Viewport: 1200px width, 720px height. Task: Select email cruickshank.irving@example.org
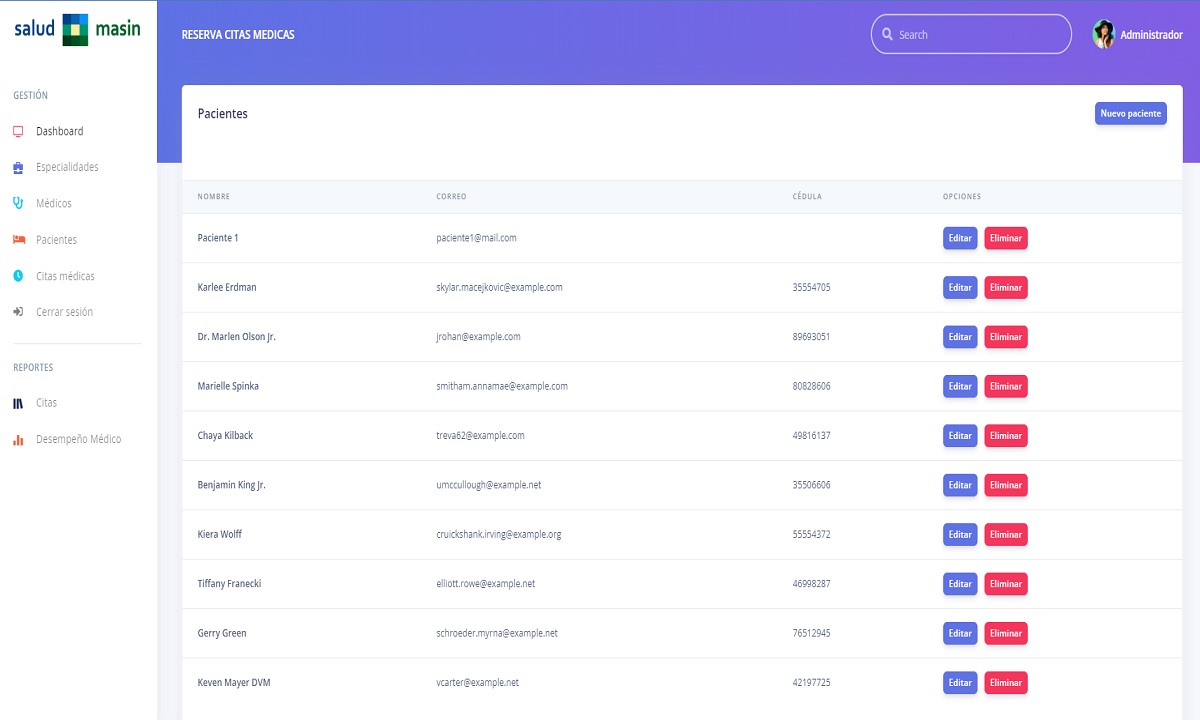point(499,534)
